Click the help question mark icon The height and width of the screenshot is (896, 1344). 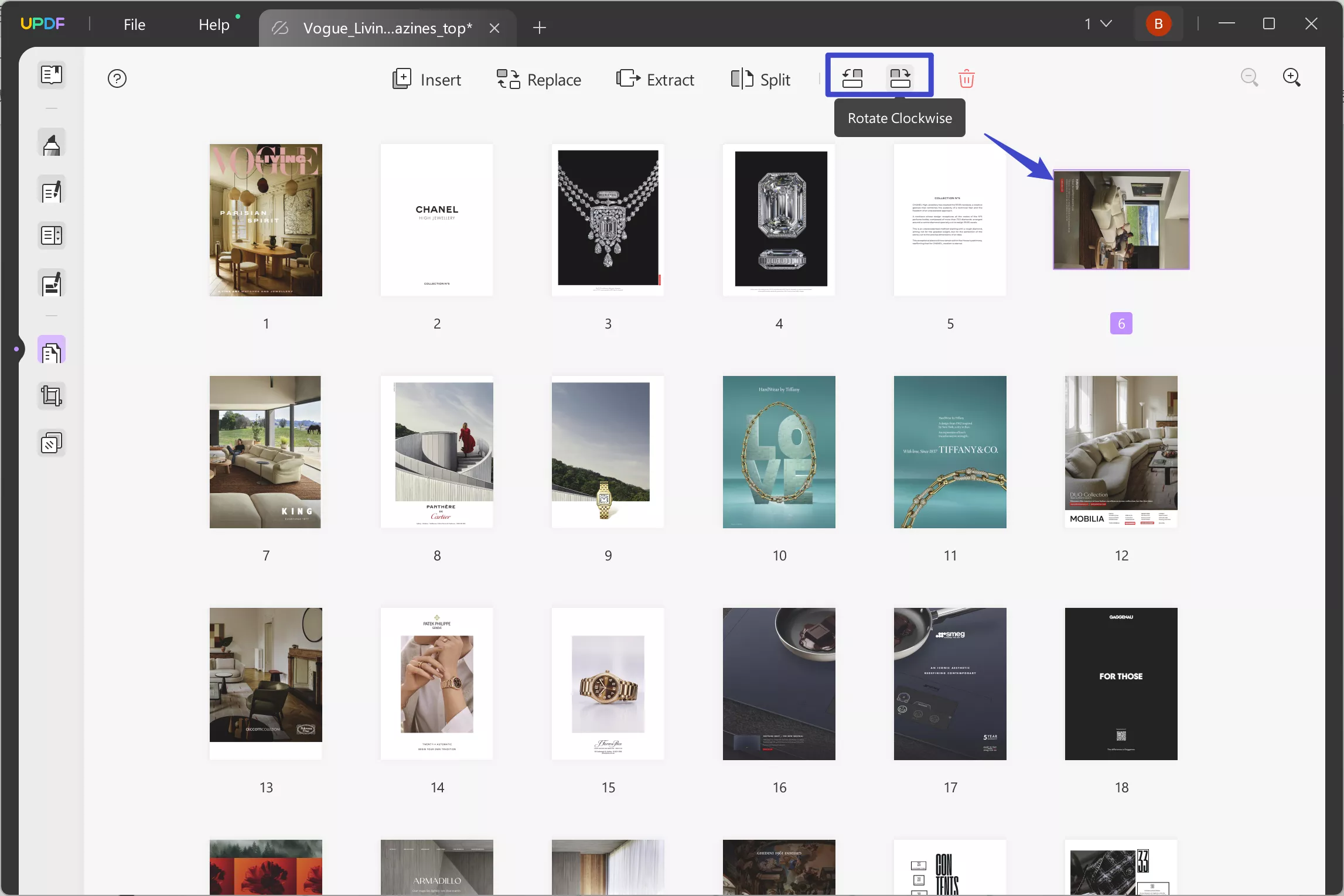[x=117, y=78]
